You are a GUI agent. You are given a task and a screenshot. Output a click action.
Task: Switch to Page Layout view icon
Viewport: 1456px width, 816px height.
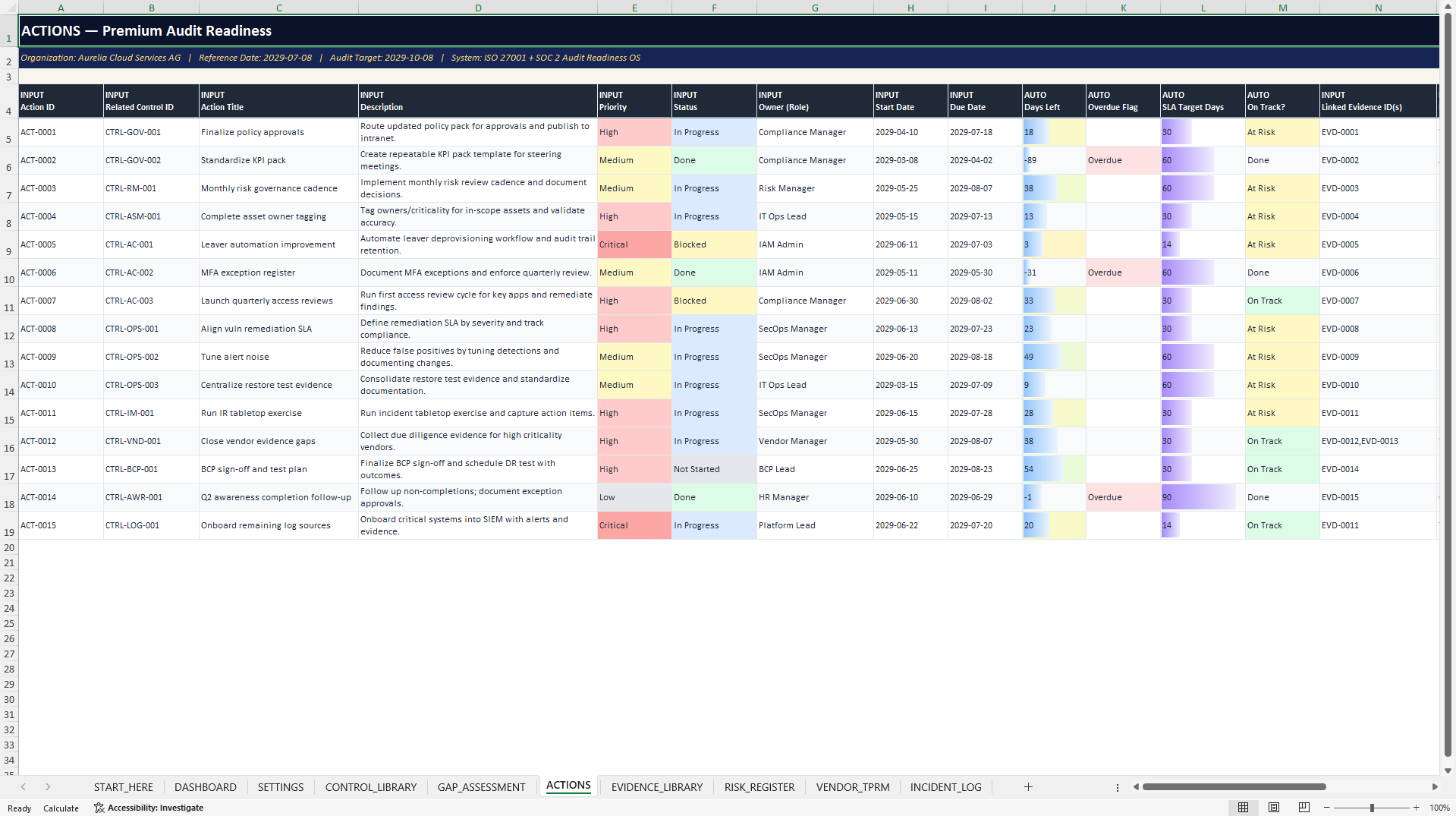(x=1274, y=808)
